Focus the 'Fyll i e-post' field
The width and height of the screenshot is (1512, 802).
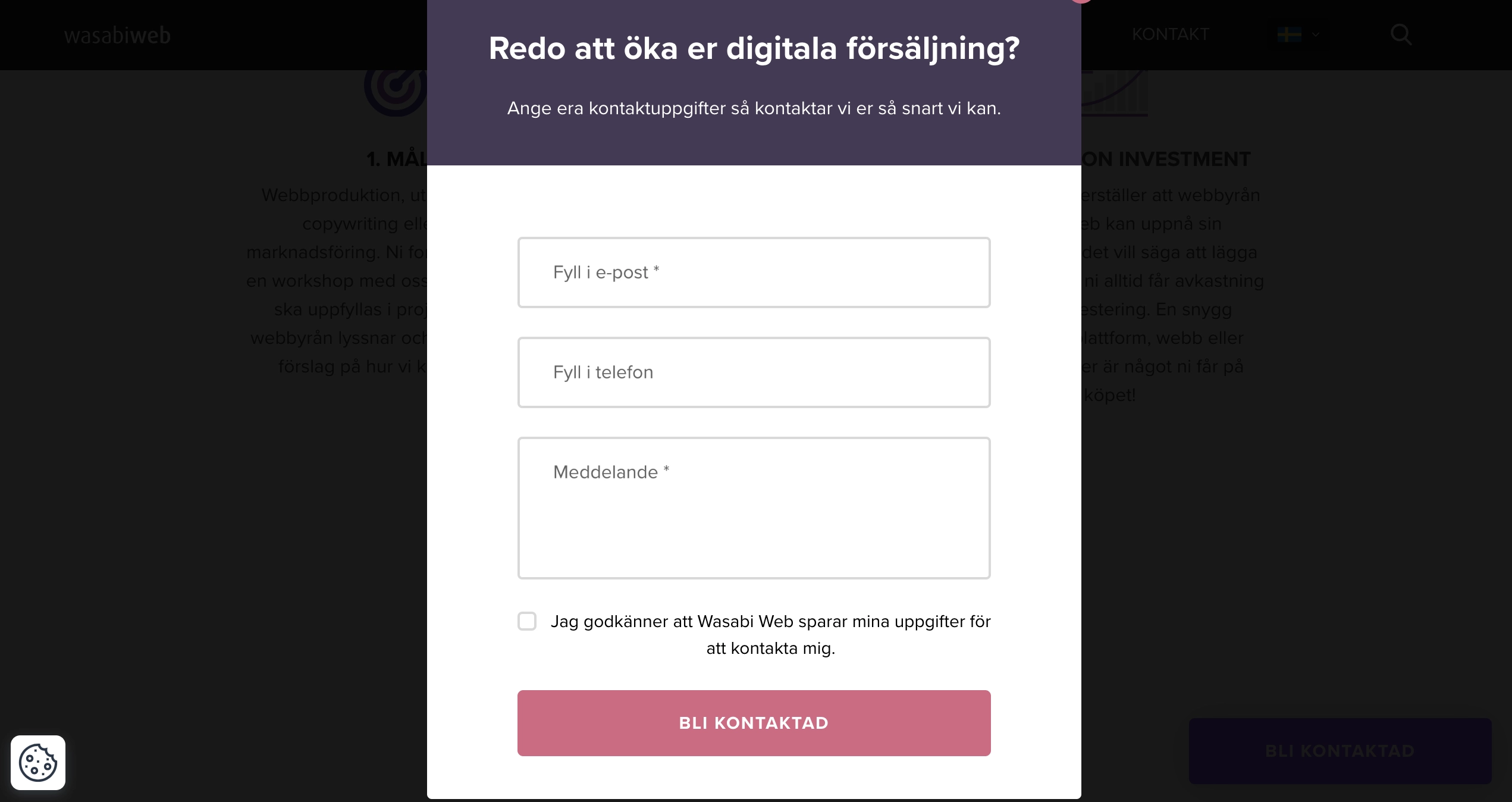pos(754,272)
